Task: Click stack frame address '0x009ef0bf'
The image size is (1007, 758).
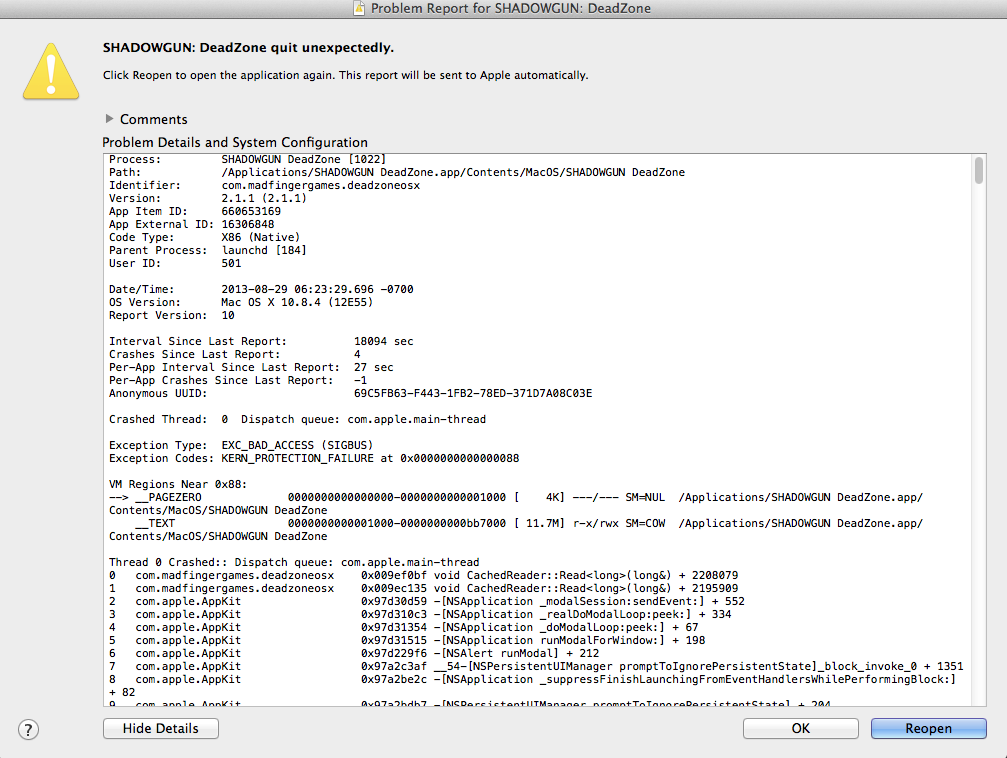Action: 393,575
